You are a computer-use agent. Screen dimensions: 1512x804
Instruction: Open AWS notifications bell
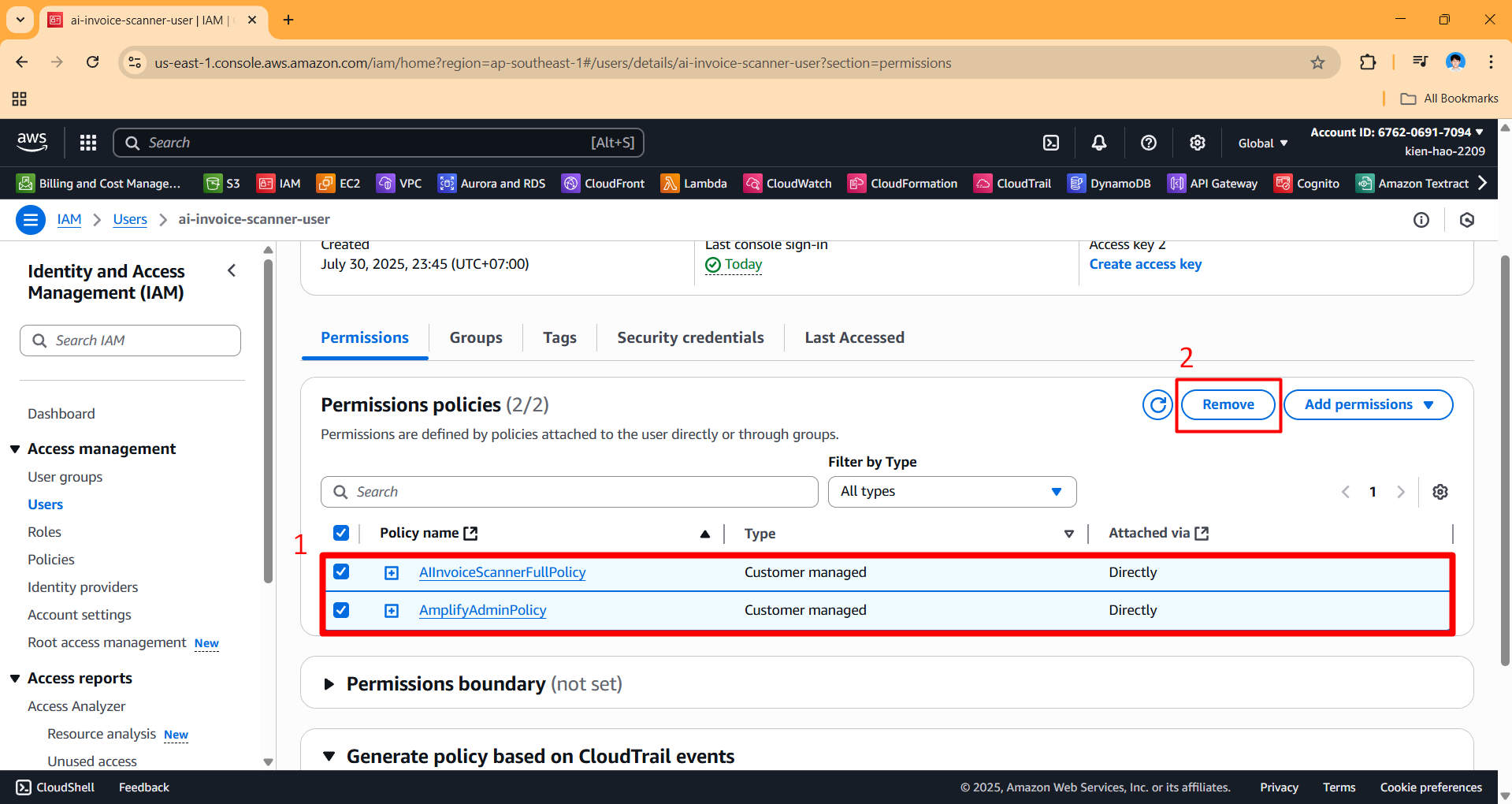click(x=1099, y=143)
